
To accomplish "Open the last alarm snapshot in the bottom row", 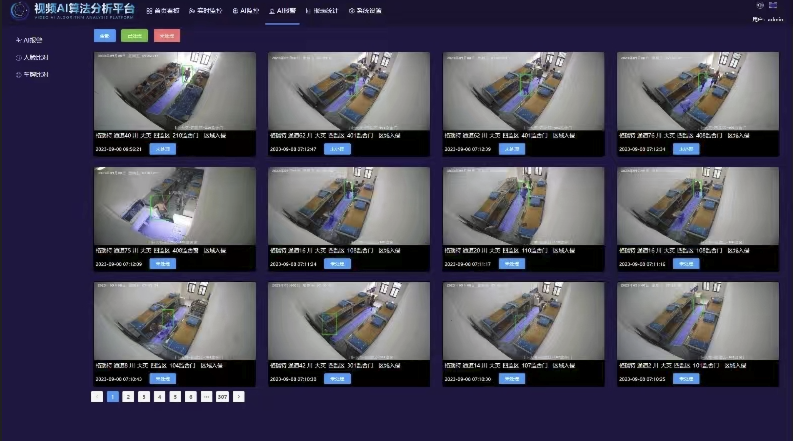I will (697, 320).
